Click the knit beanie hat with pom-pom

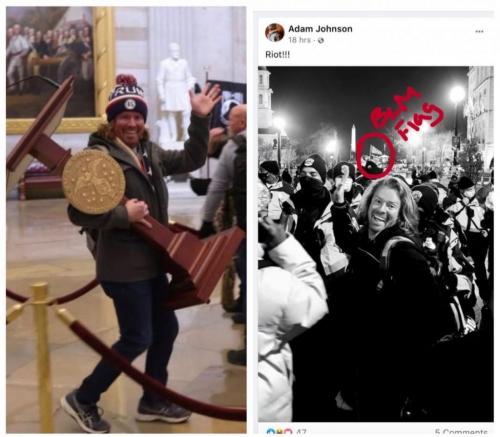point(127,98)
